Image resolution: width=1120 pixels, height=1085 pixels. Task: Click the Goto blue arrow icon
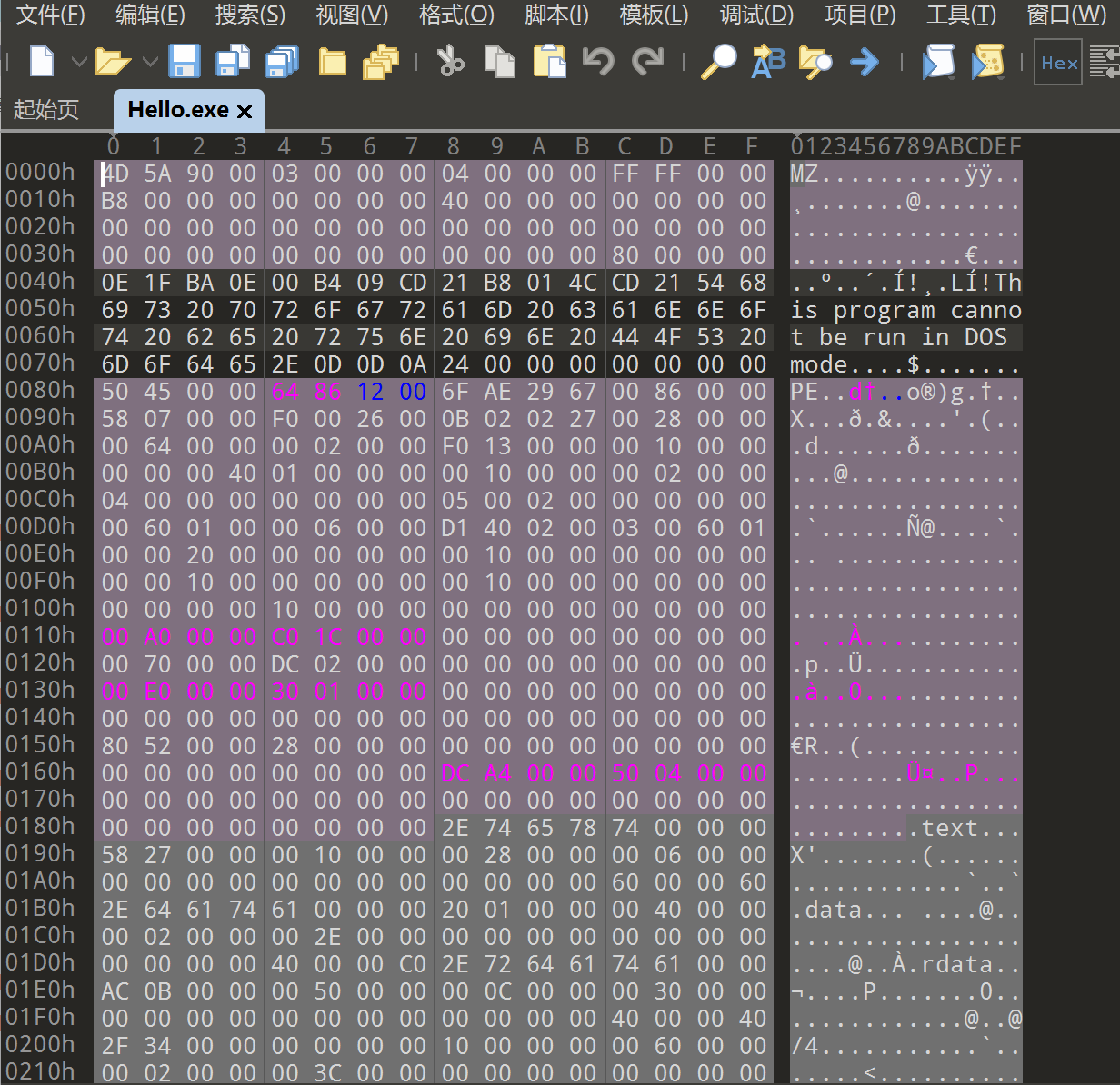[x=865, y=62]
